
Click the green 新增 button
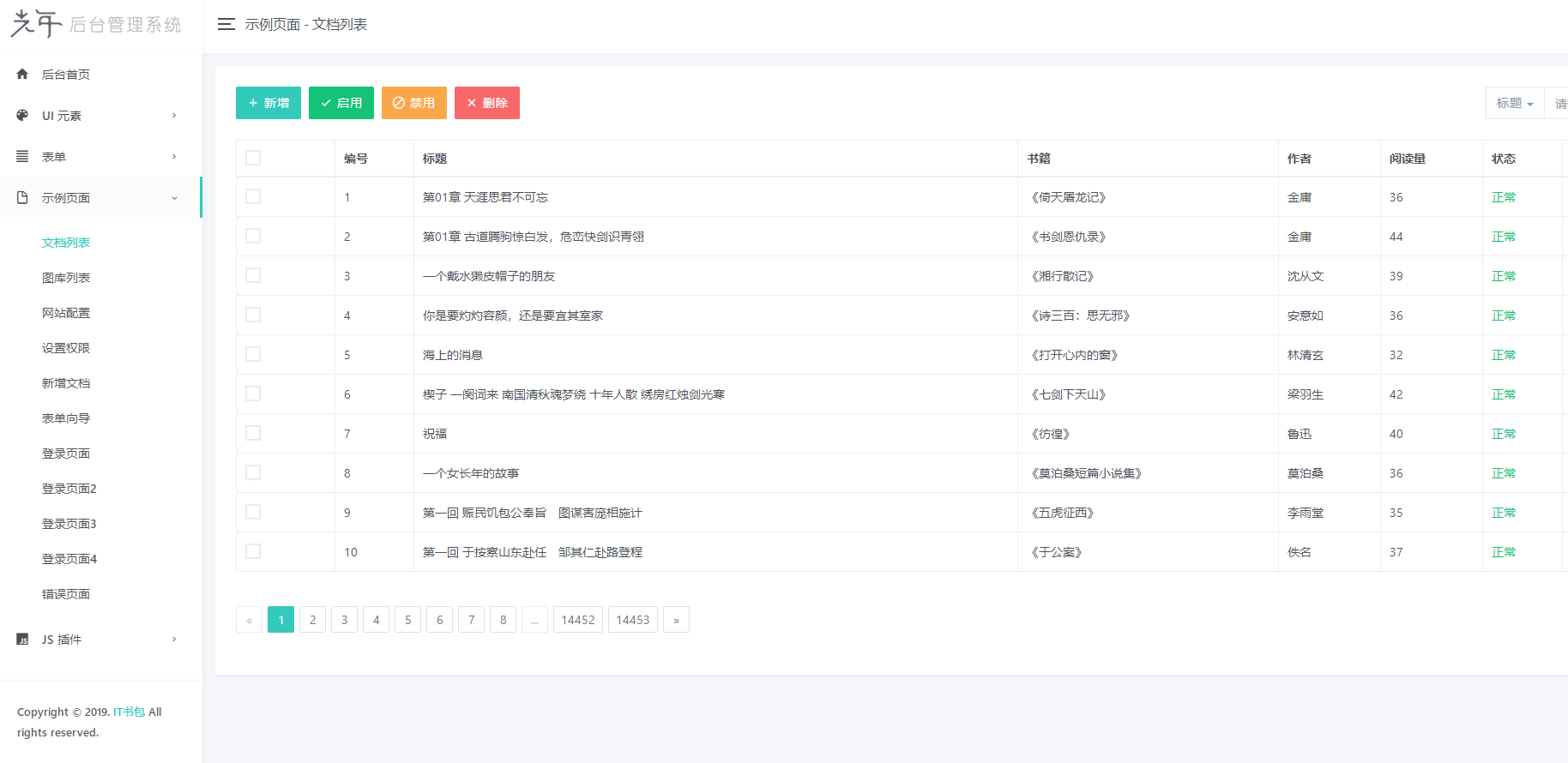tap(268, 103)
